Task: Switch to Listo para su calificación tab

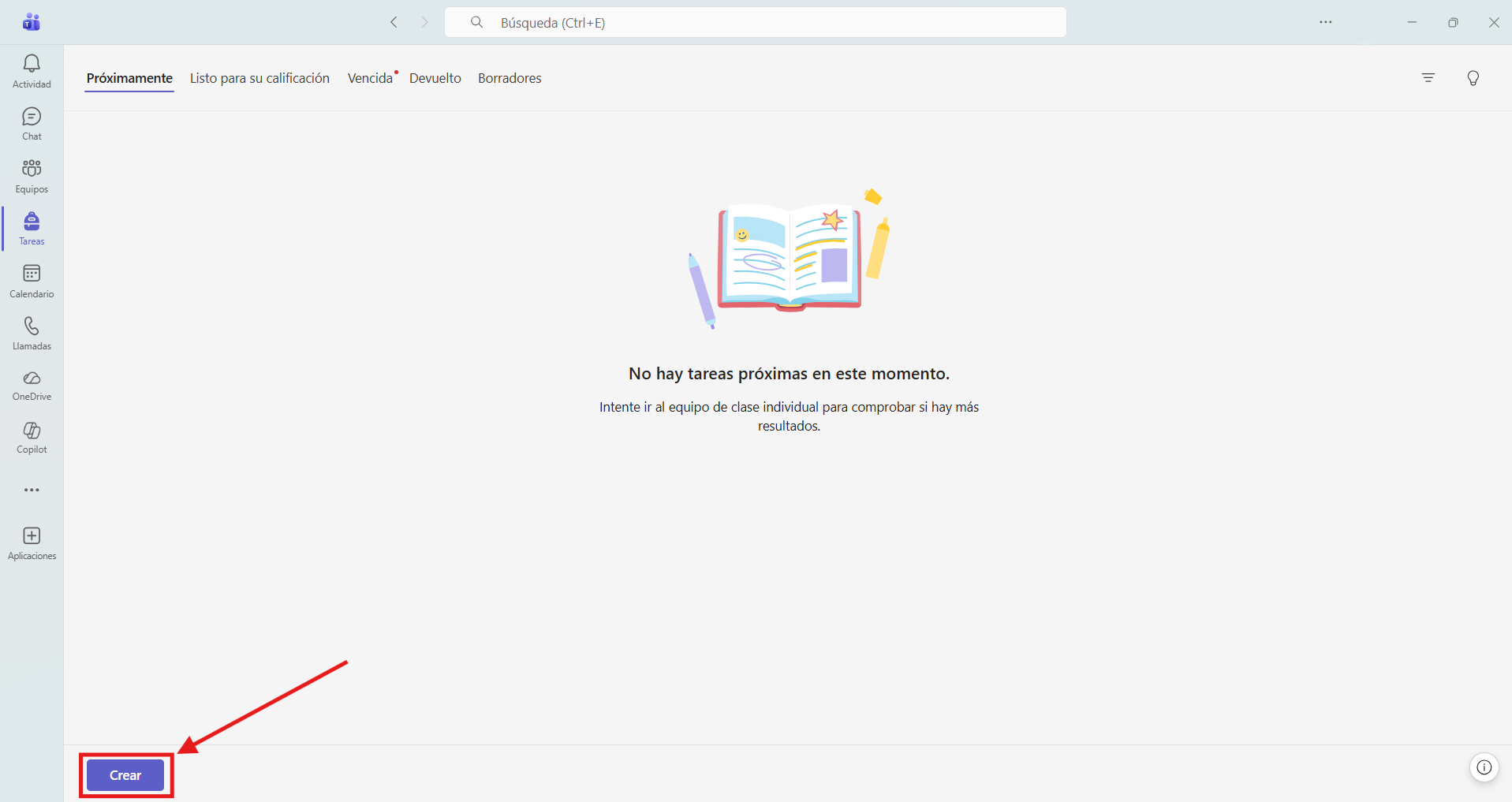Action: click(259, 78)
